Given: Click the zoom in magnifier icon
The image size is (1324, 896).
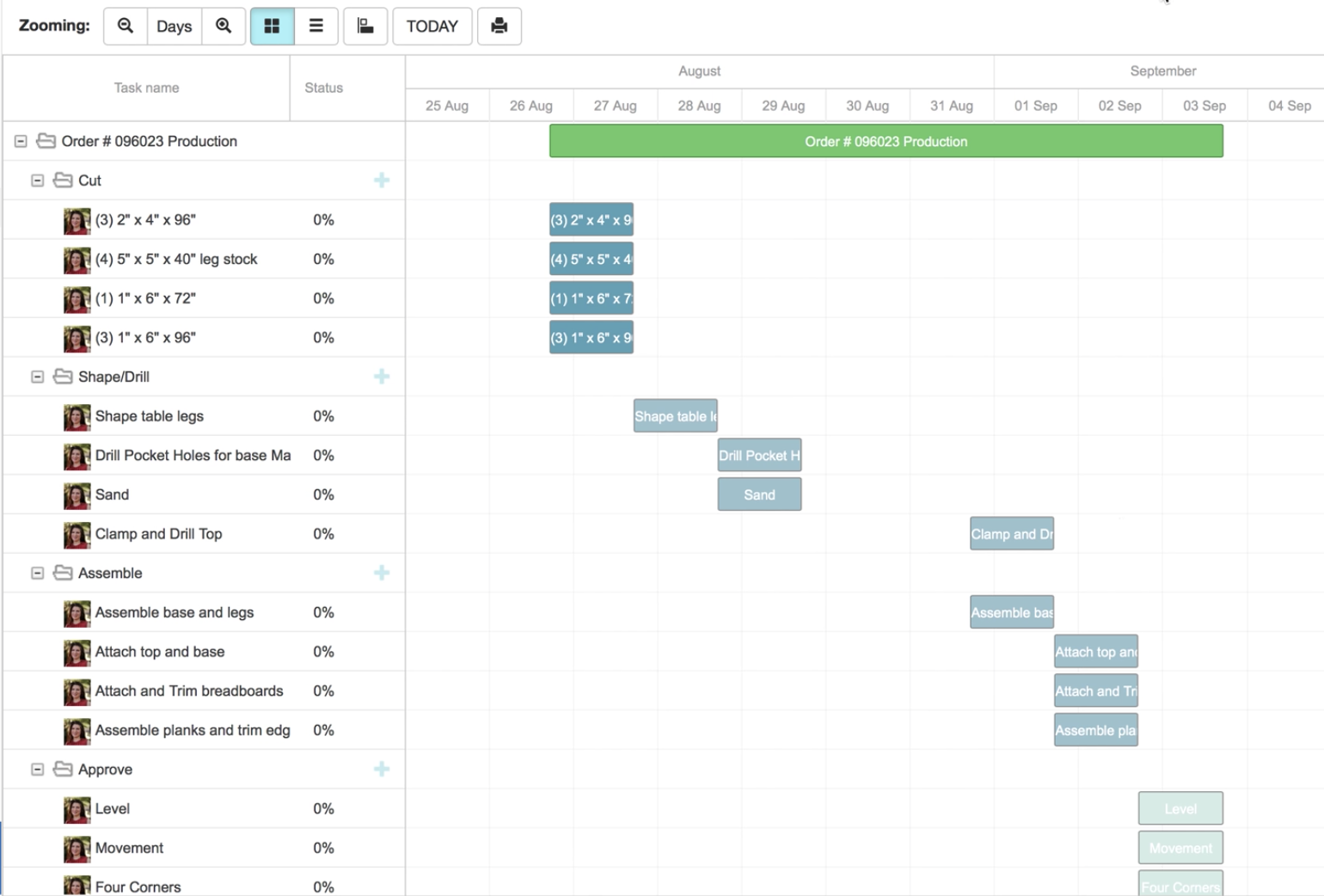Looking at the screenshot, I should (x=224, y=26).
